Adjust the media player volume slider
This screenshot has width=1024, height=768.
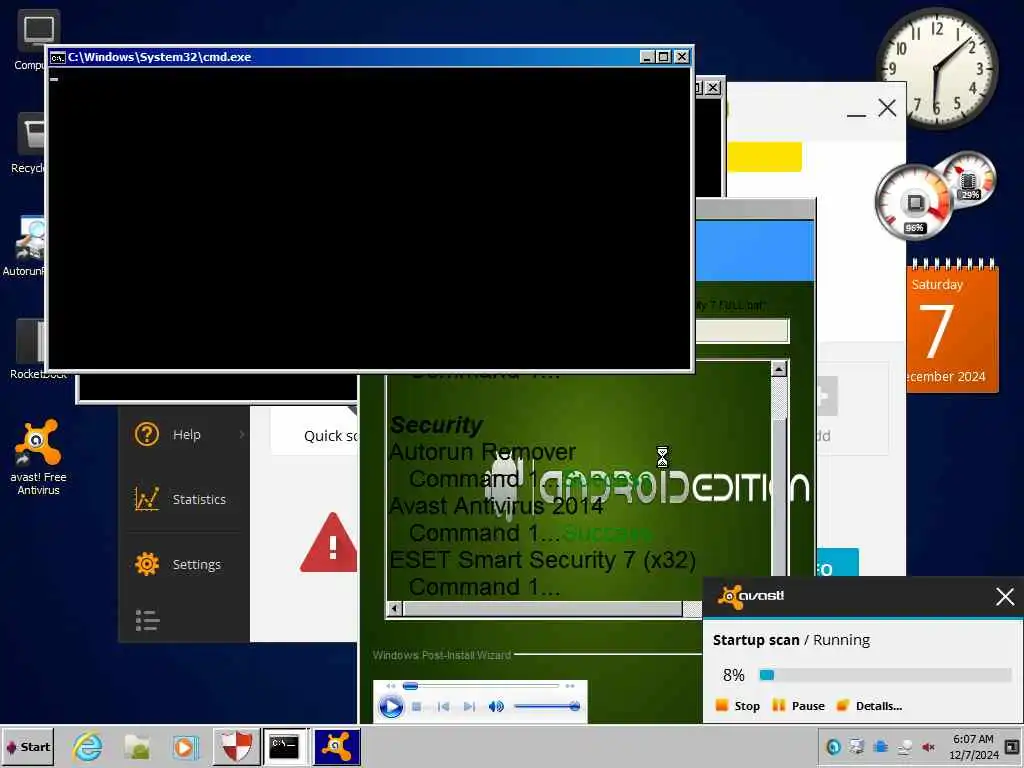click(547, 706)
